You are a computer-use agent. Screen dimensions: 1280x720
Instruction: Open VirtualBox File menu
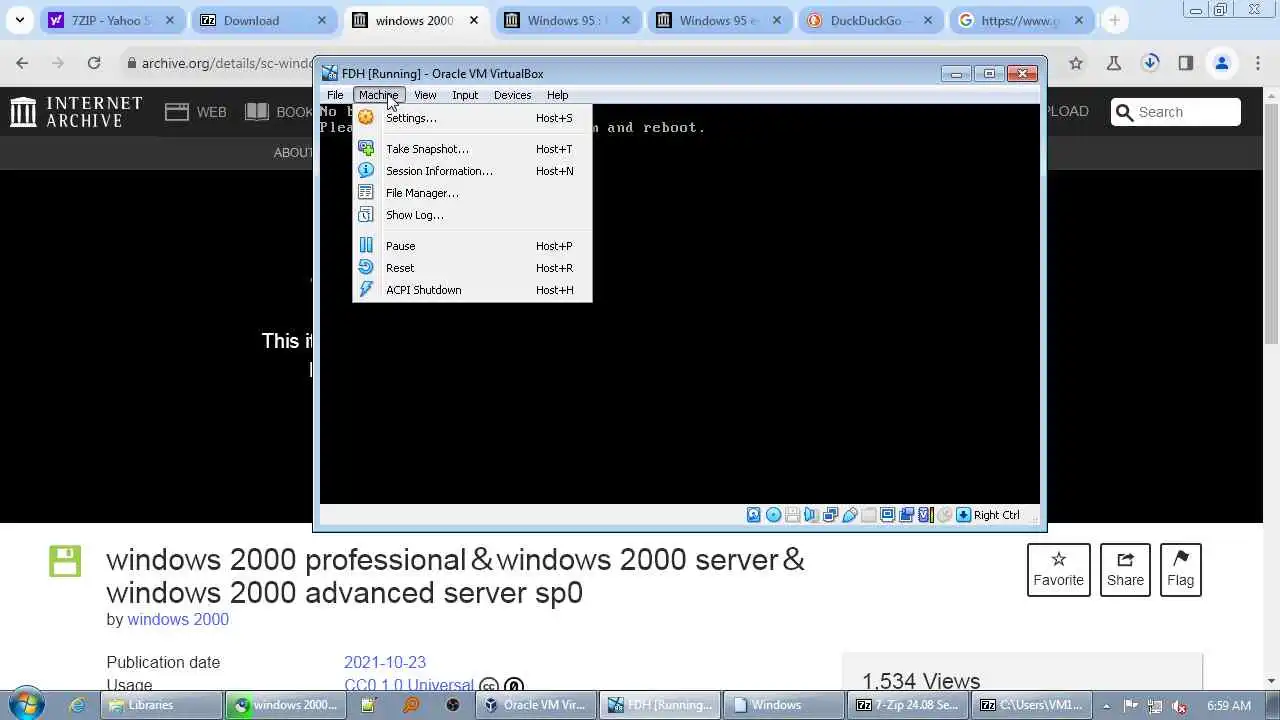335,95
